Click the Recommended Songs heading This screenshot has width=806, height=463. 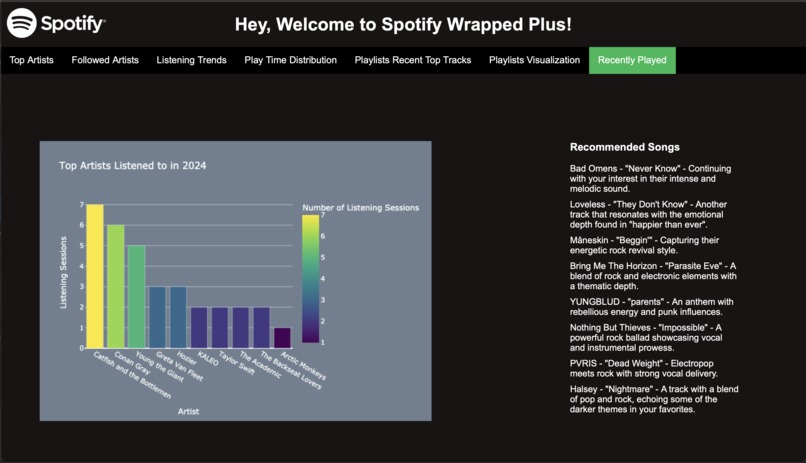coord(625,147)
